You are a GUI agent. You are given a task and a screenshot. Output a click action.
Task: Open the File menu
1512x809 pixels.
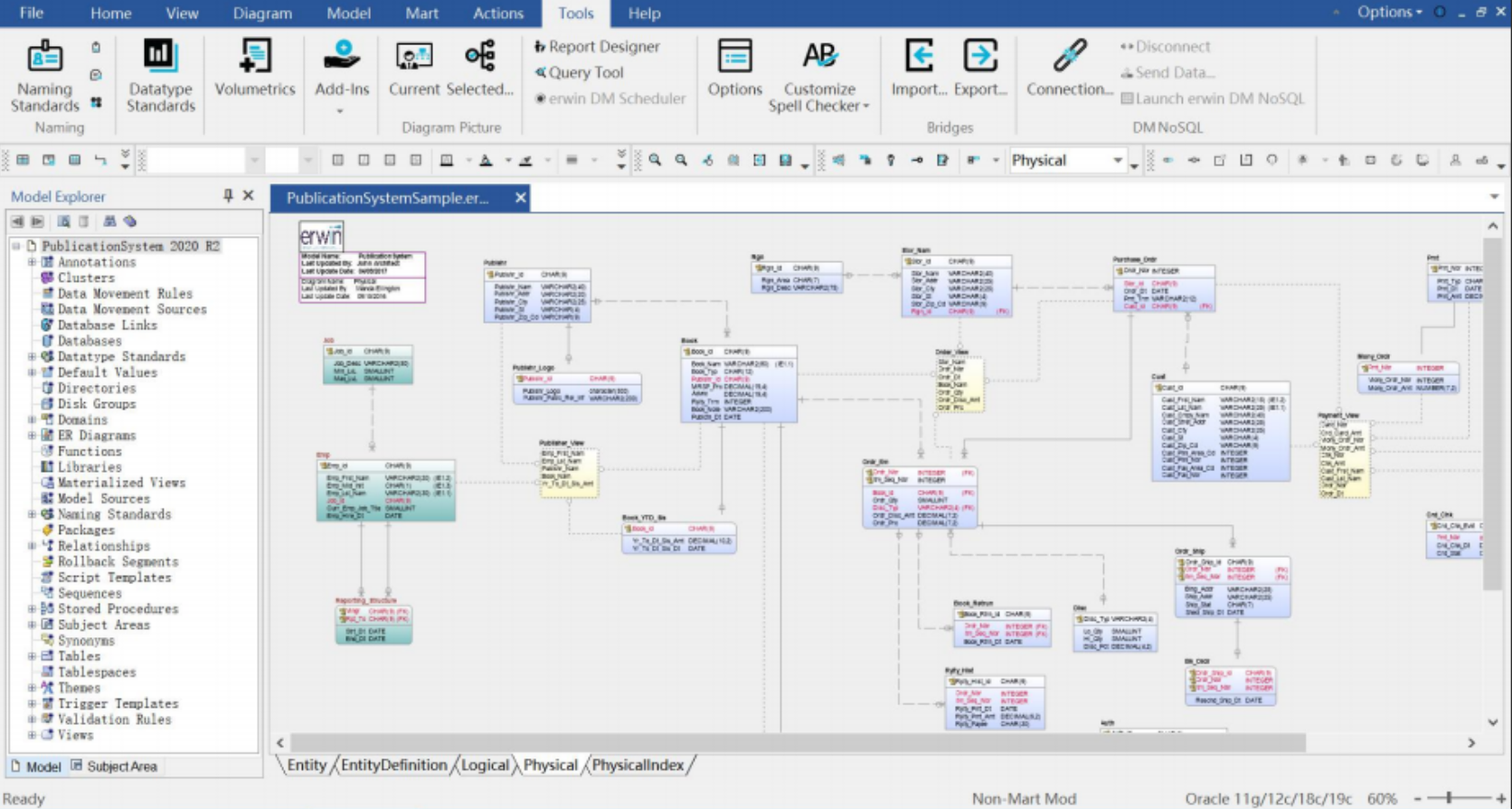(32, 13)
